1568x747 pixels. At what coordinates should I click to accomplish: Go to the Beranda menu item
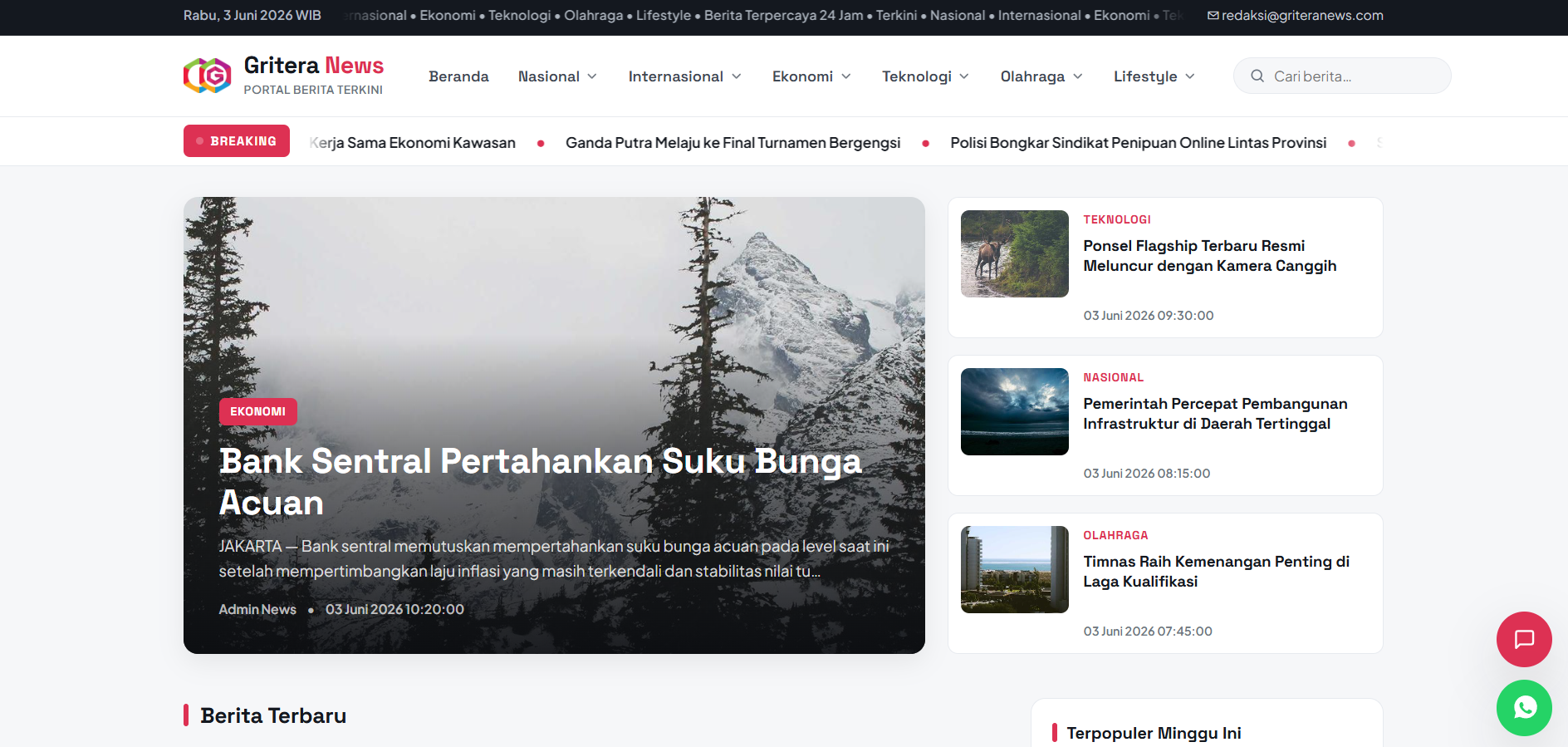coord(458,76)
